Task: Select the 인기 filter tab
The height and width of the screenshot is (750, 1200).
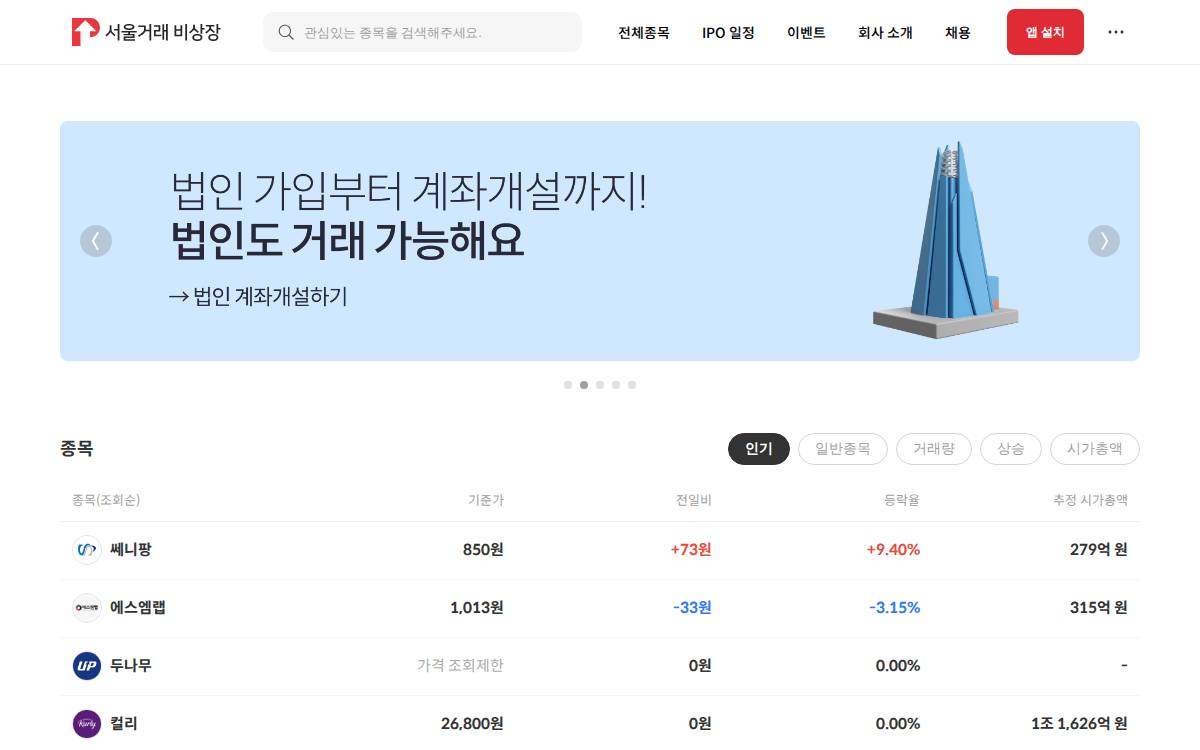Action: point(759,449)
